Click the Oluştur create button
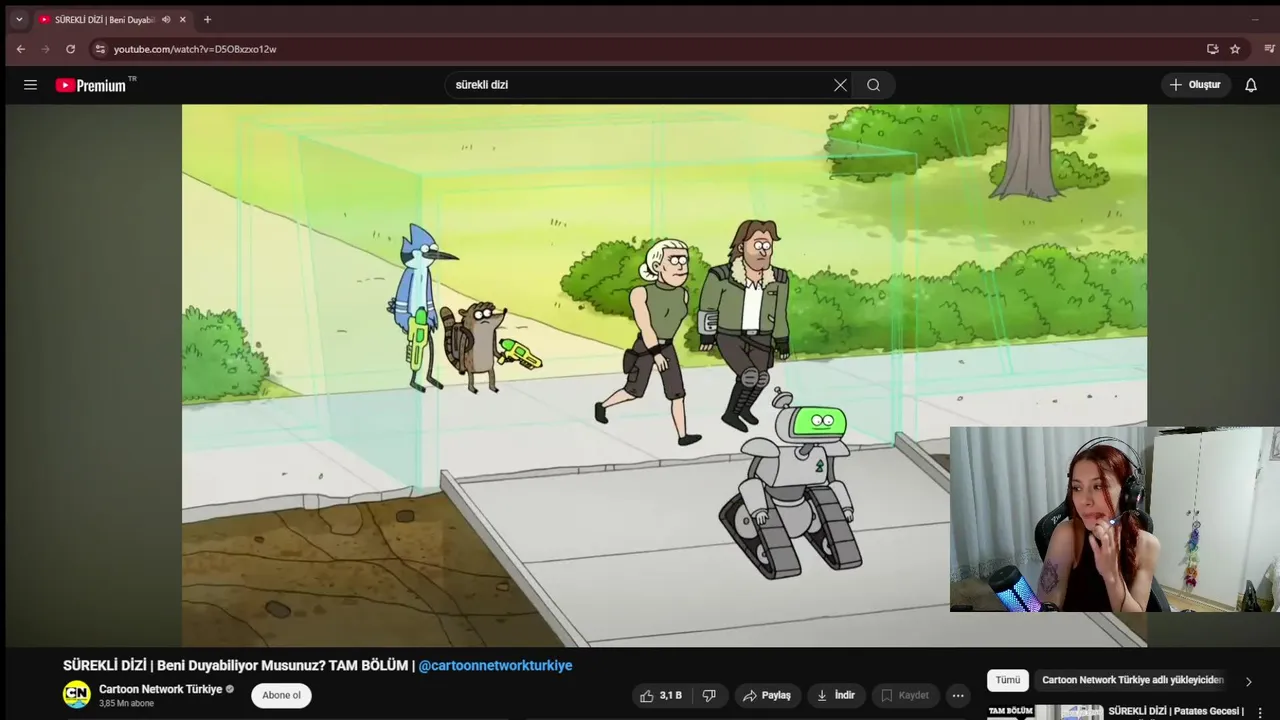Image resolution: width=1280 pixels, height=720 pixels. (1195, 85)
